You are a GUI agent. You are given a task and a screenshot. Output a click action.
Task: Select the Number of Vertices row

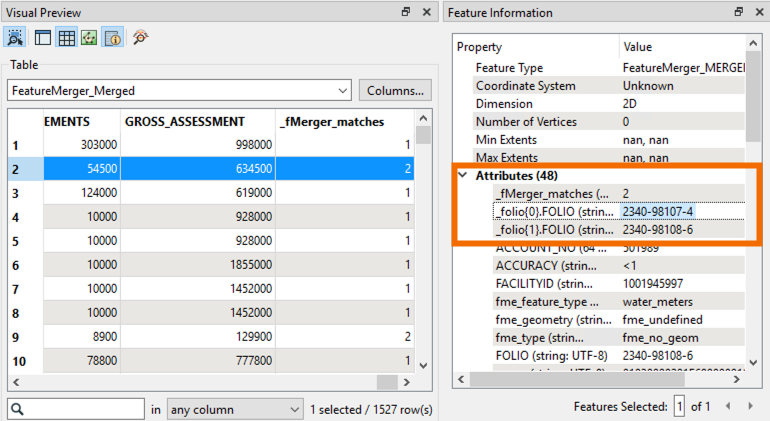(609, 122)
